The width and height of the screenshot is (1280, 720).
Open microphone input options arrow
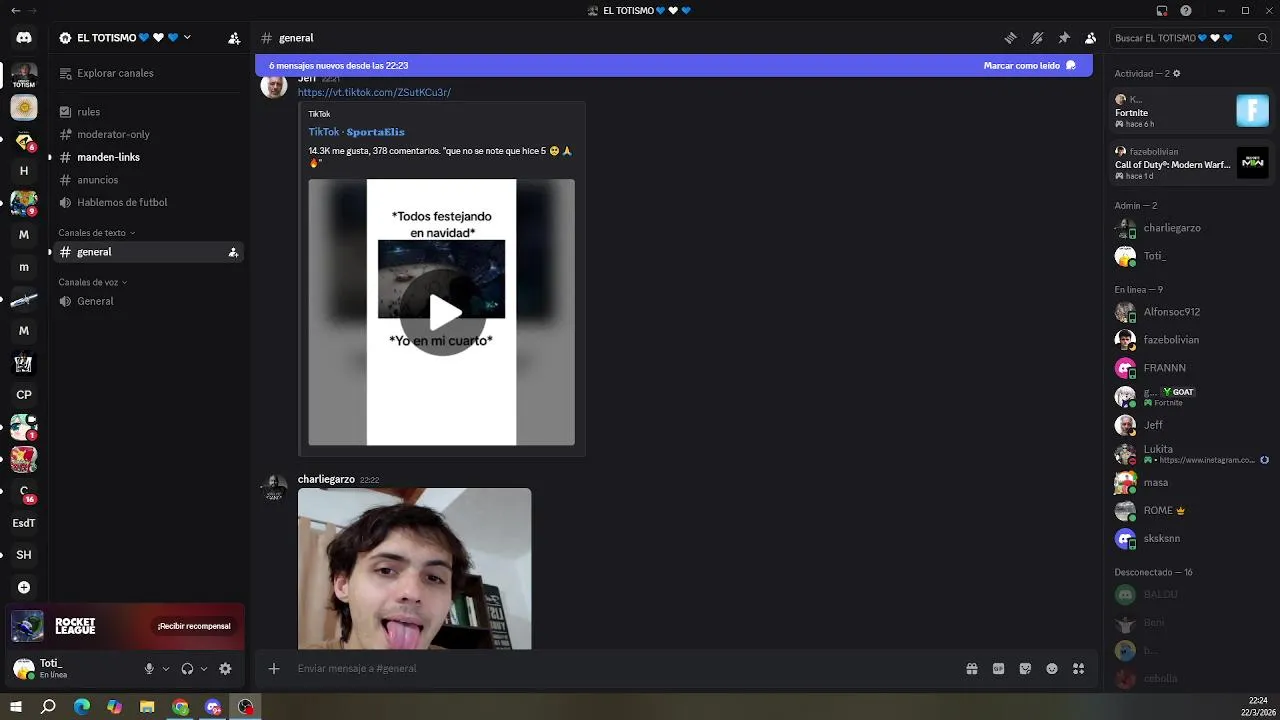(166, 669)
